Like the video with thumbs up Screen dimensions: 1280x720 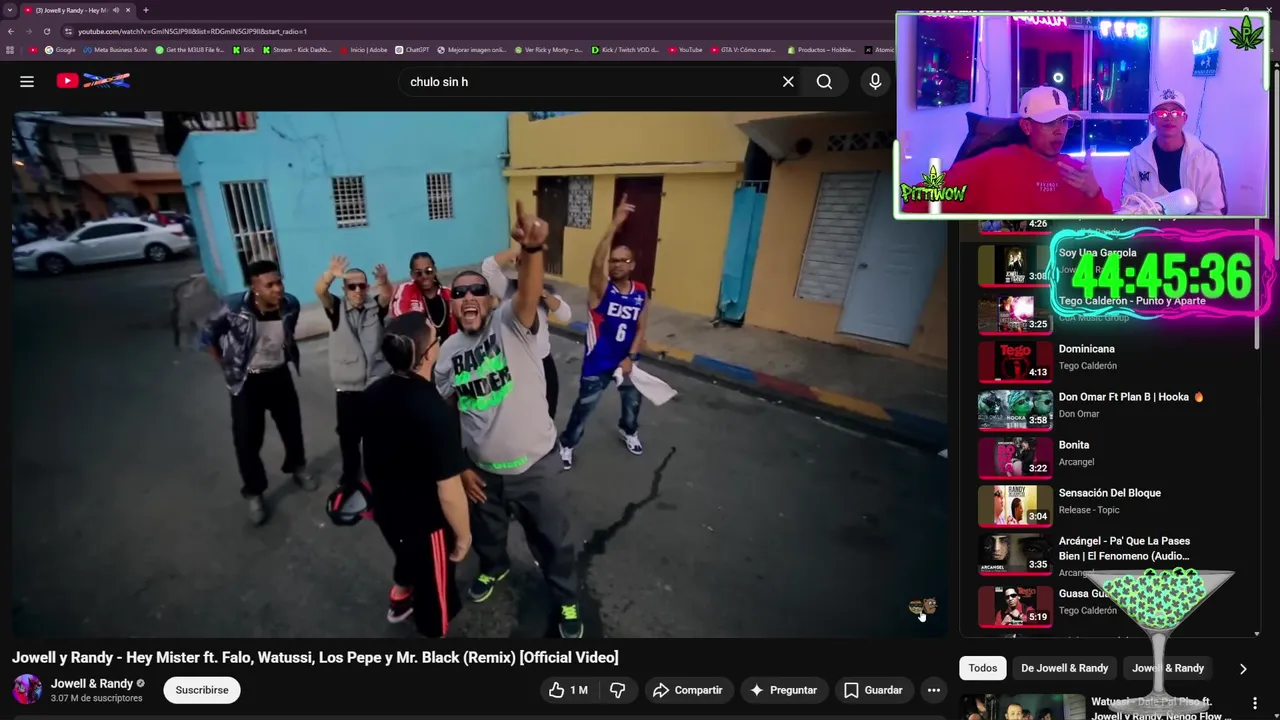coord(568,690)
